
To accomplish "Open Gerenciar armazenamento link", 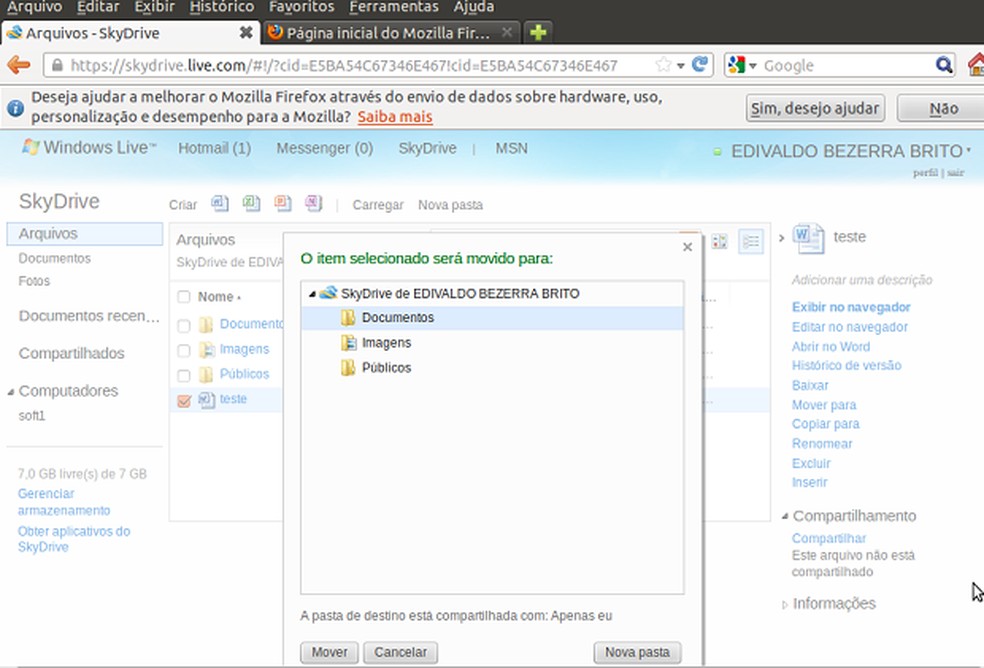I will coord(63,502).
